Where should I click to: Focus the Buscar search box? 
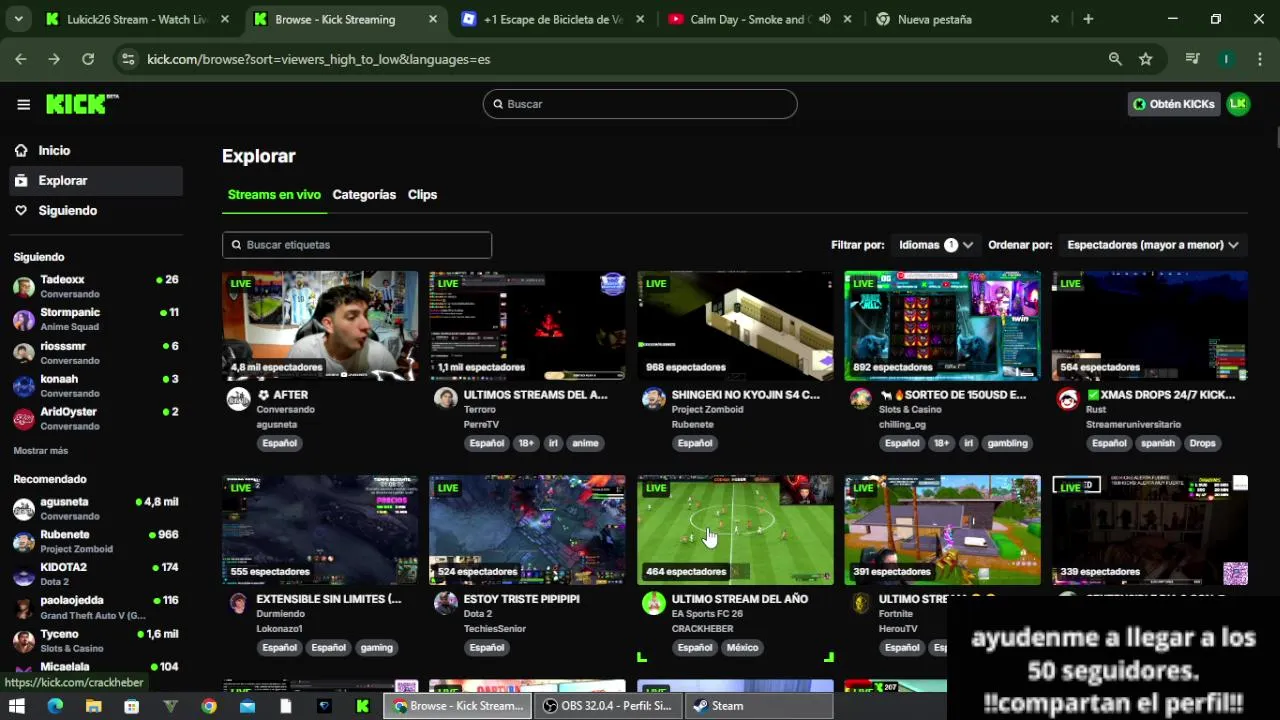pyautogui.click(x=640, y=104)
